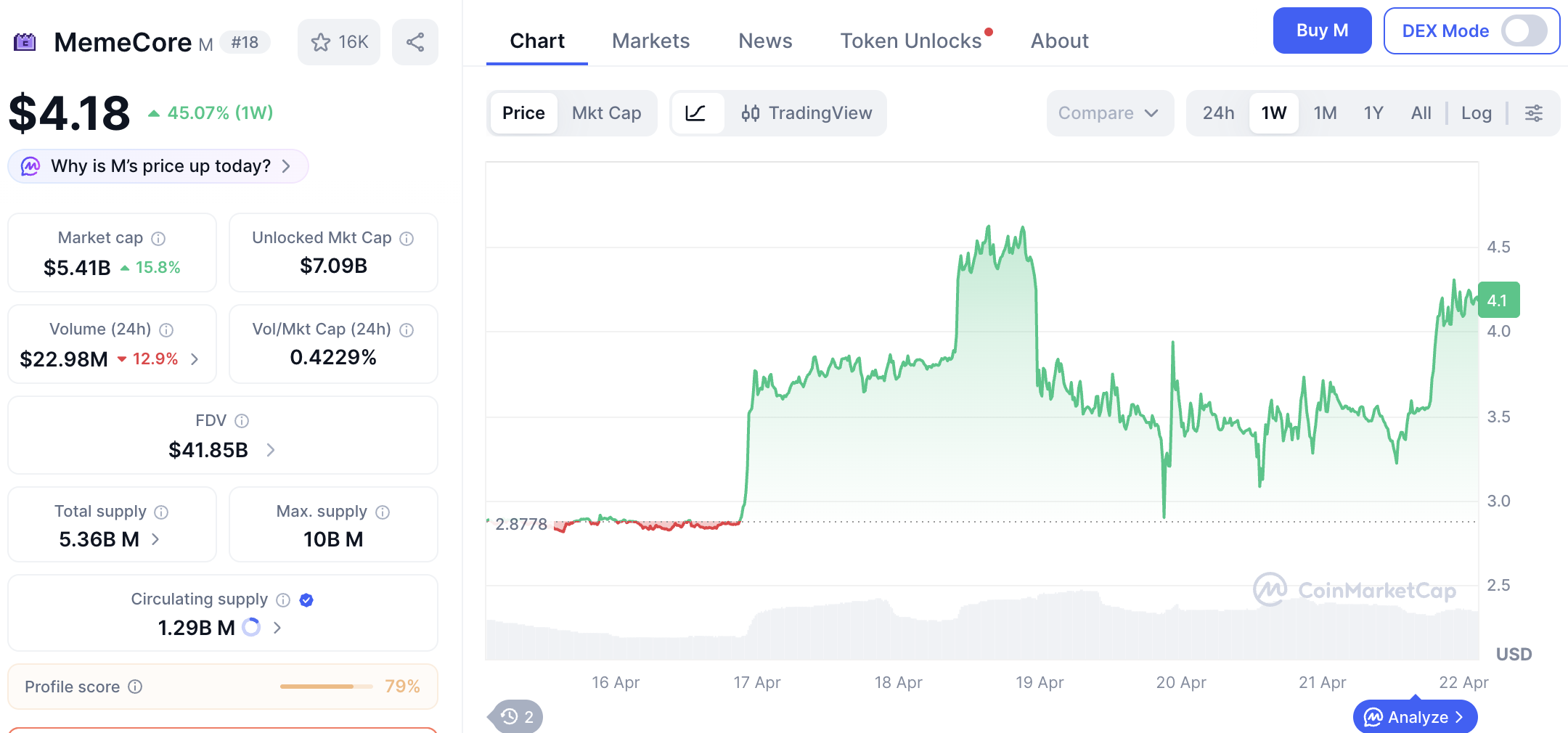1568x733 pixels.
Task: Open the Compare dropdown
Action: (1109, 113)
